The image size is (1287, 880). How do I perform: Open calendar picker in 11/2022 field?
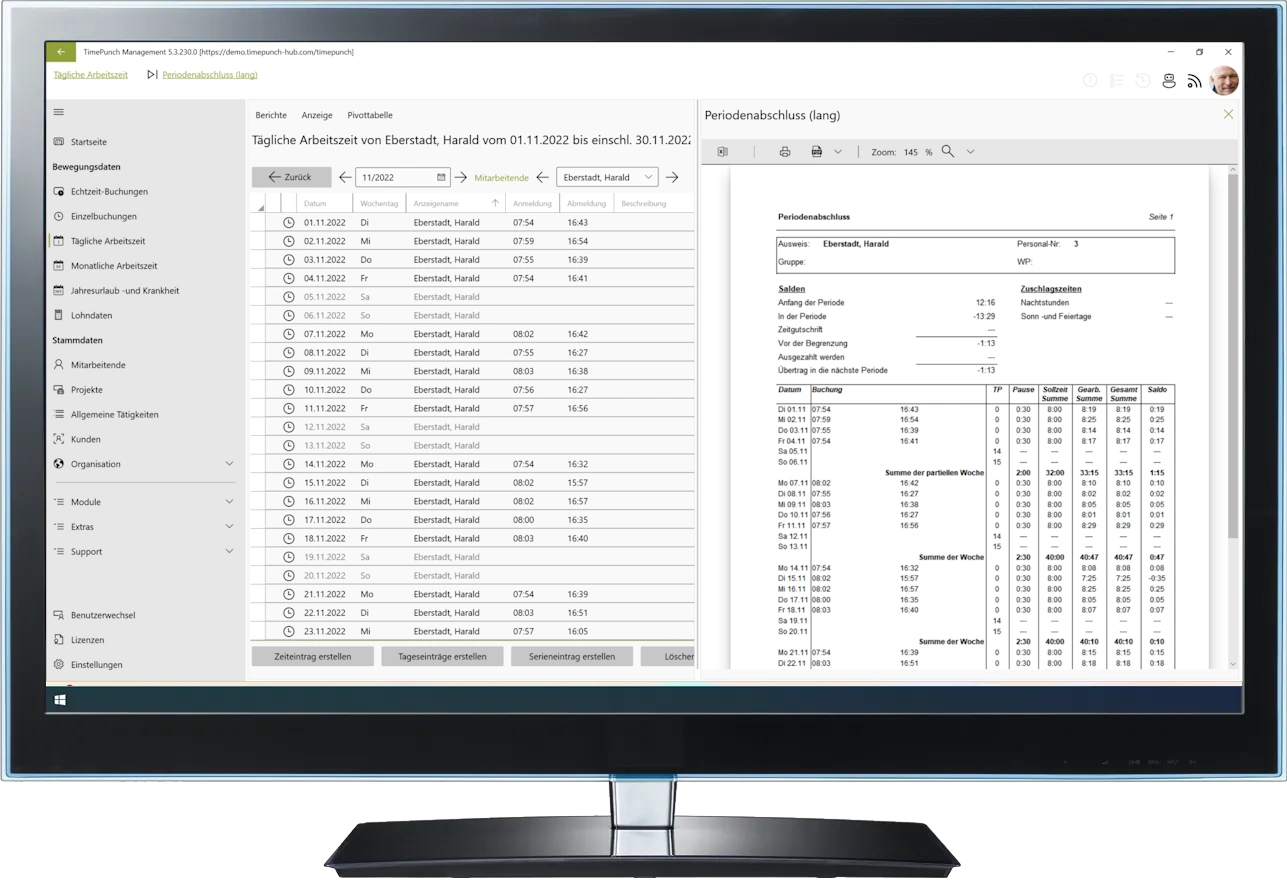(x=441, y=177)
